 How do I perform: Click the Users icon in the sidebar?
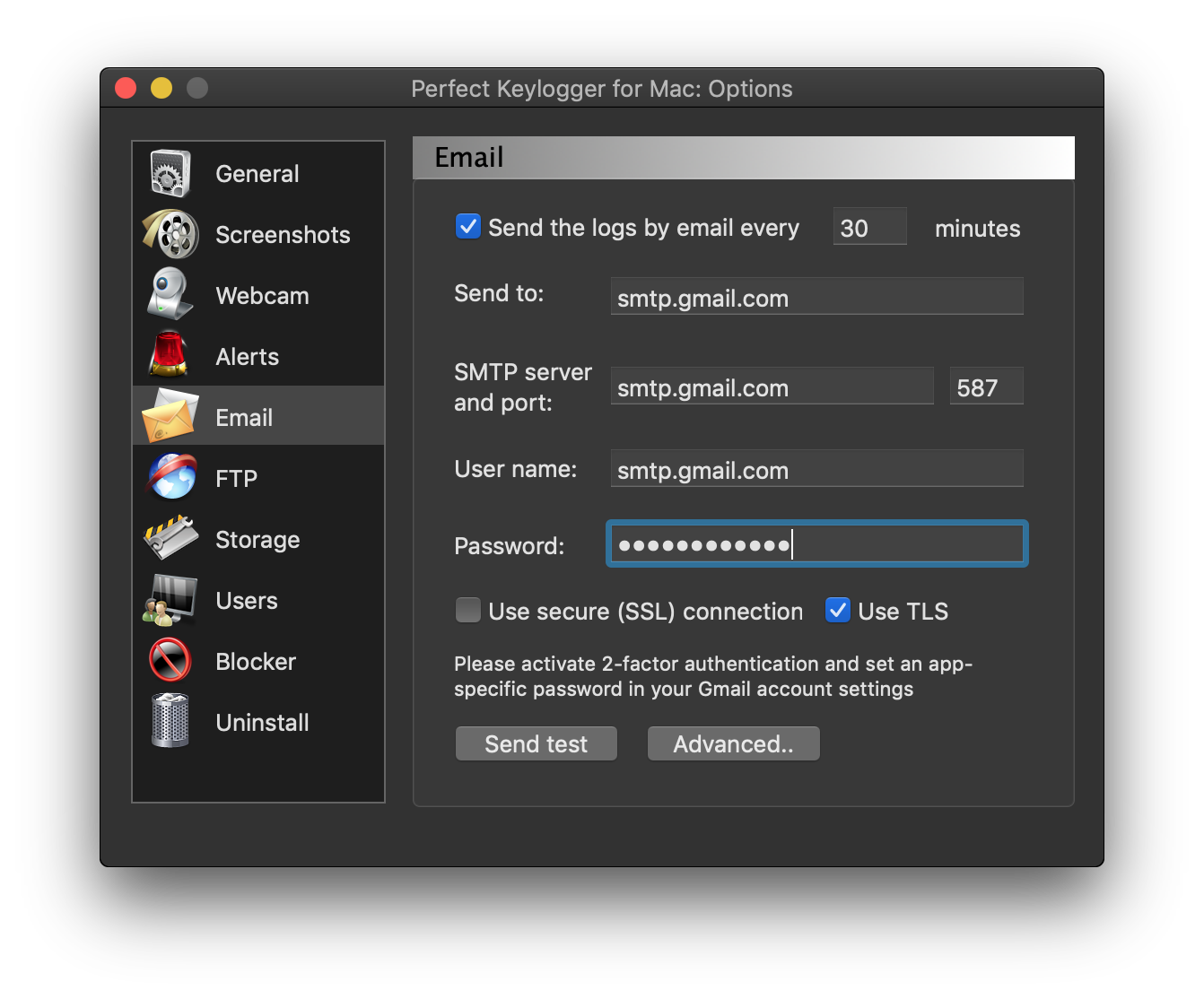[x=170, y=599]
